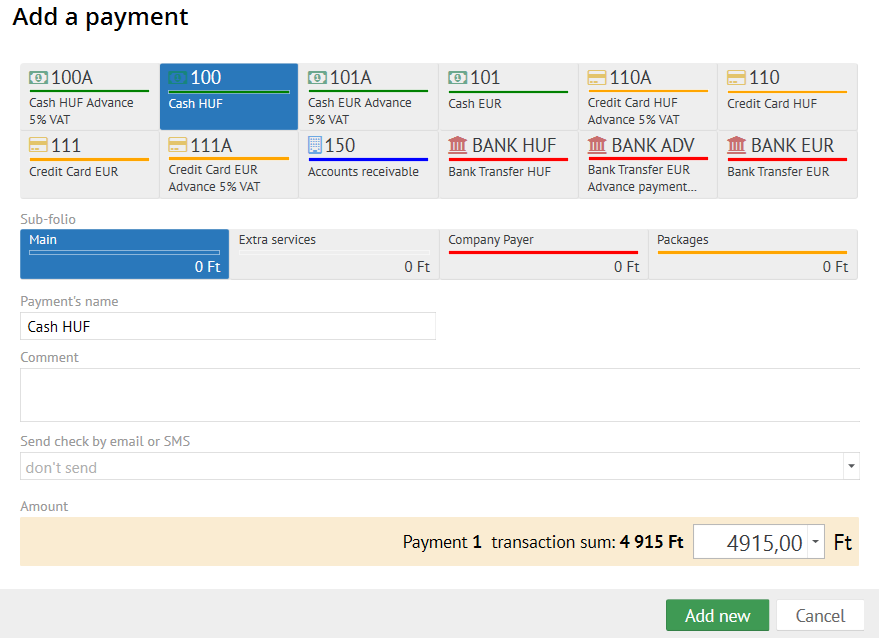This screenshot has width=879, height=638.
Task: Select the Packages sub-folio with orange bar
Action: click(752, 254)
